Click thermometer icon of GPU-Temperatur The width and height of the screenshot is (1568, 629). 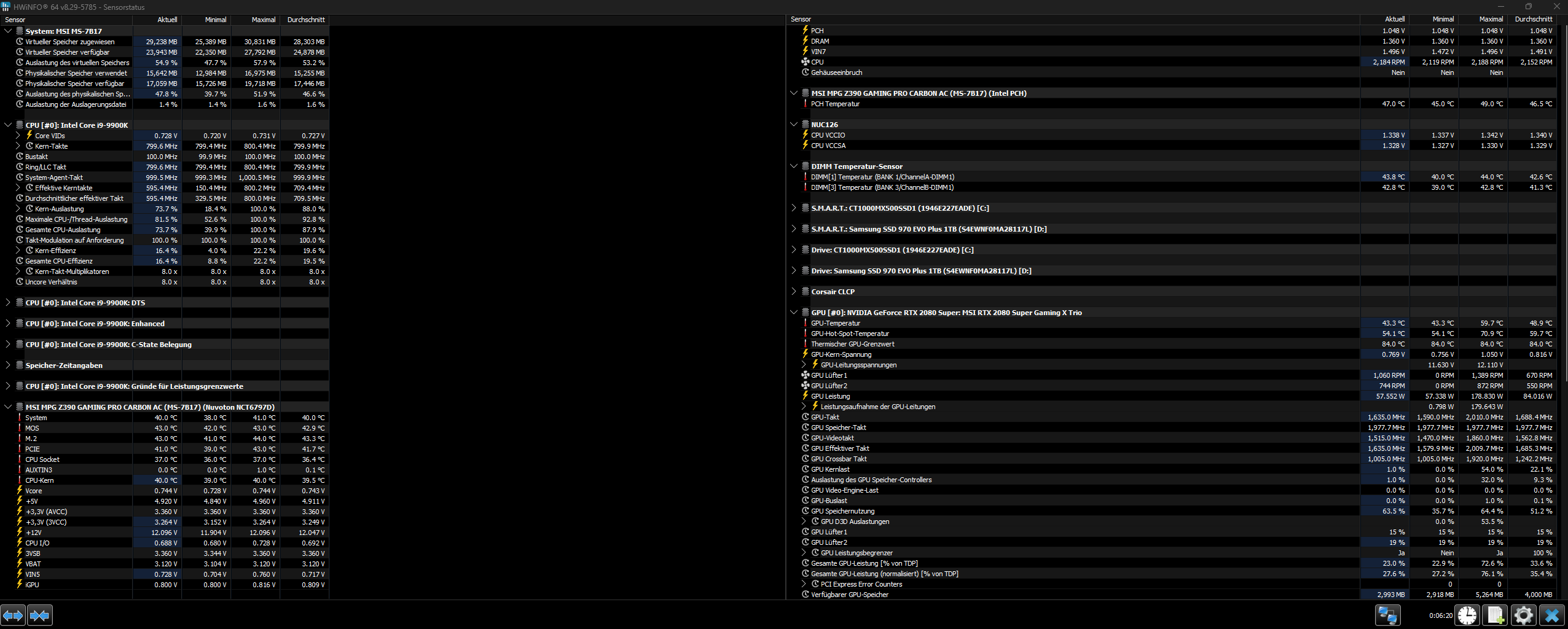[805, 322]
